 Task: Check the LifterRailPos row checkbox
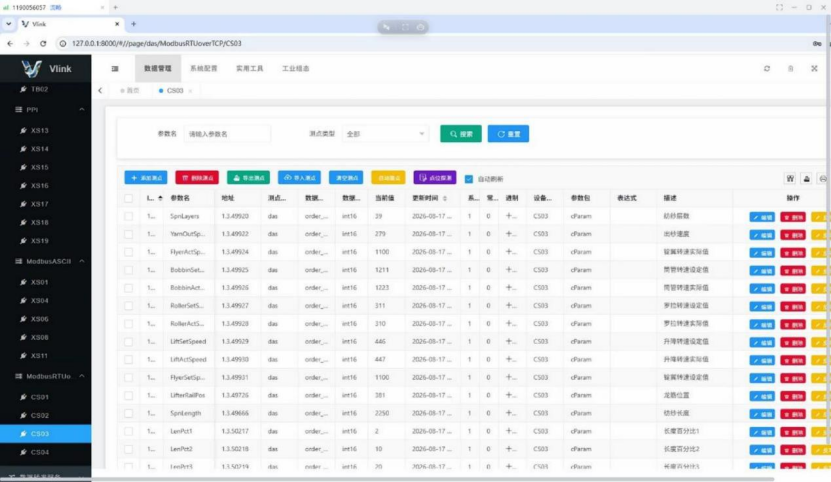point(128,395)
